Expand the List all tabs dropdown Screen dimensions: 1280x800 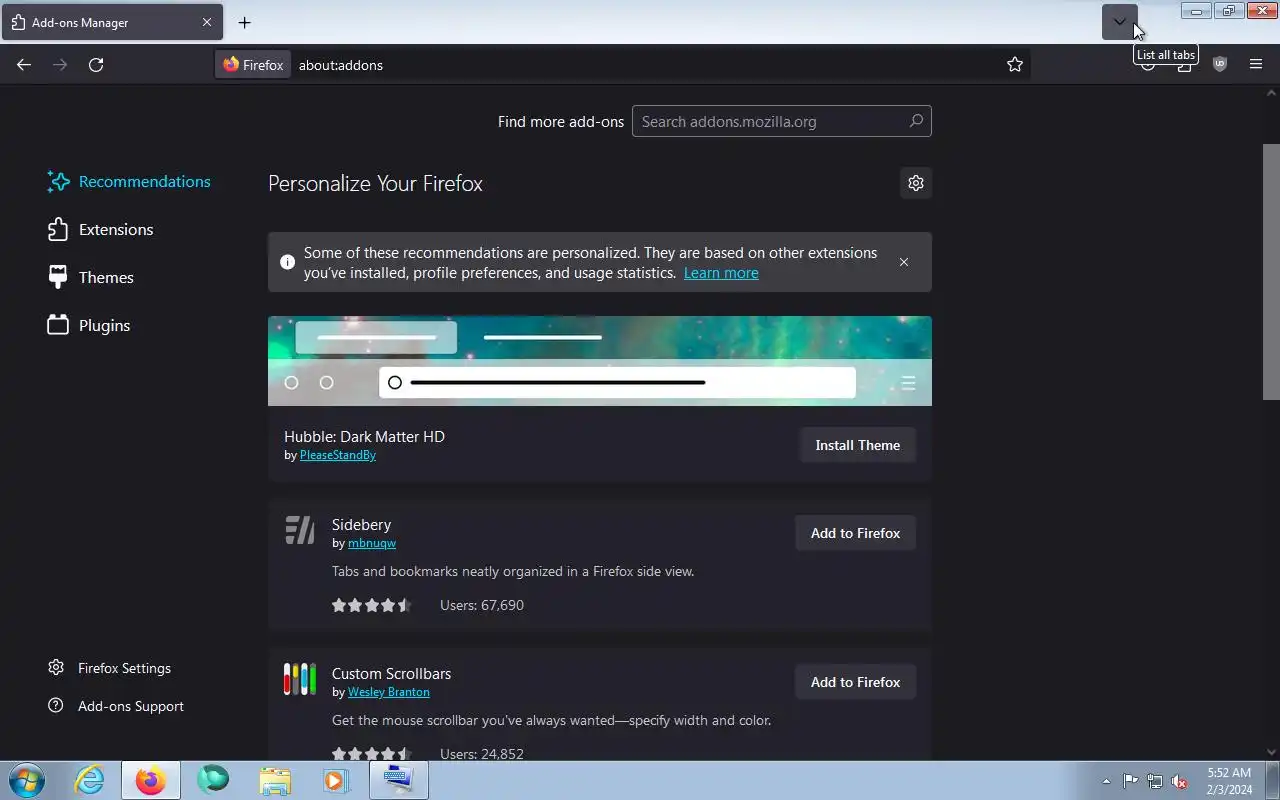(1120, 22)
